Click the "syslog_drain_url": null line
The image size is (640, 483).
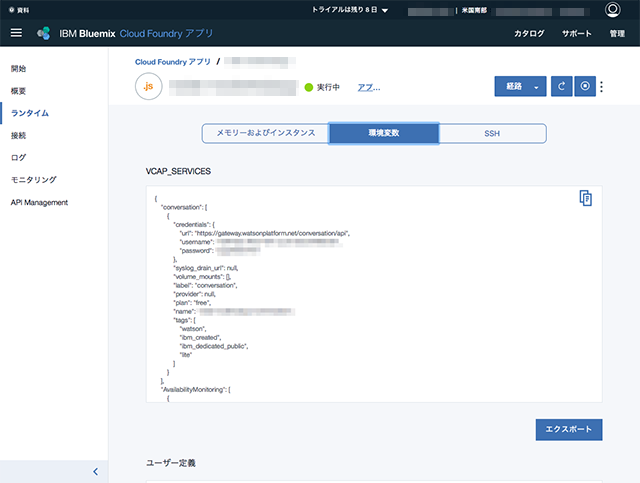[x=206, y=268]
